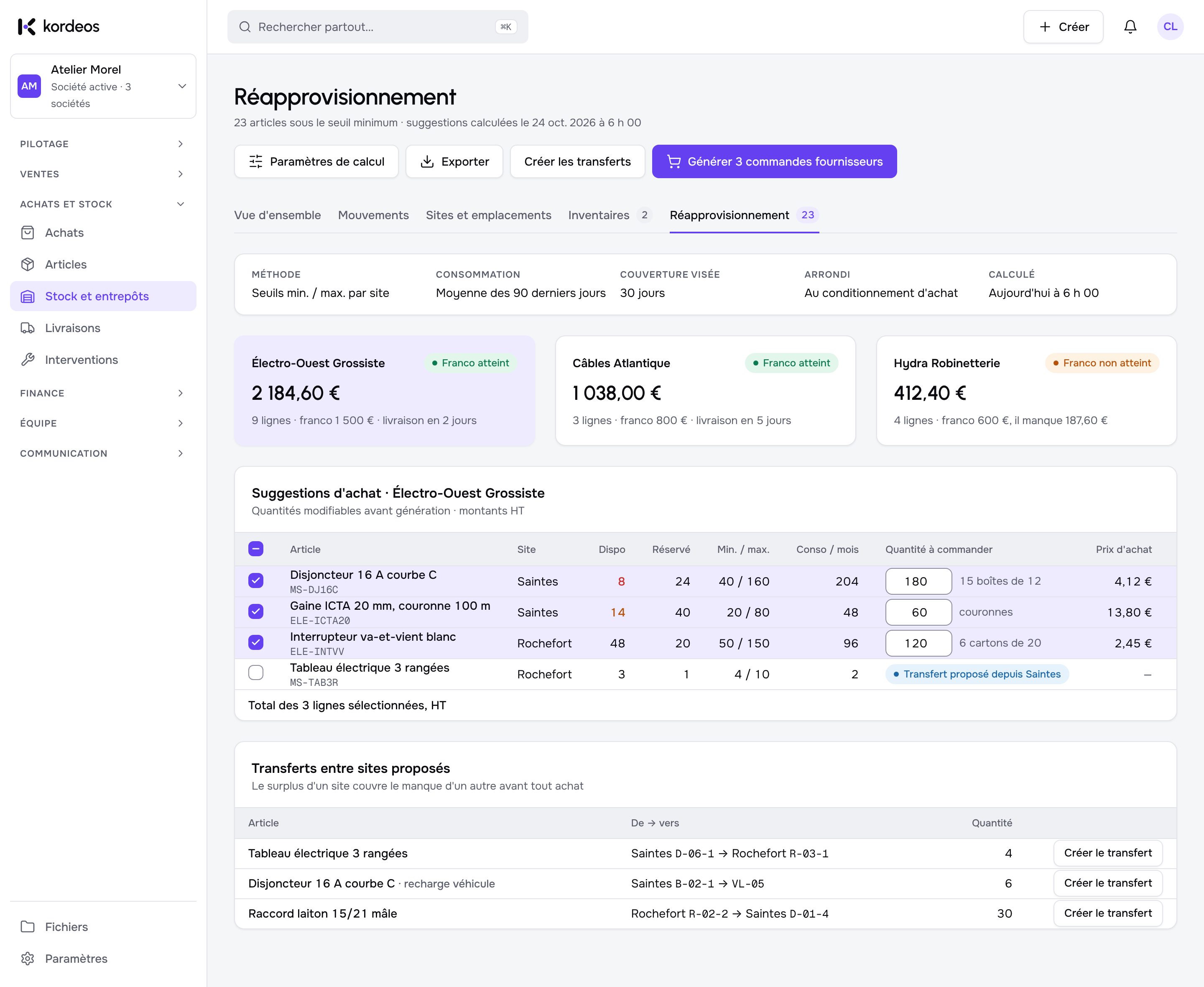Click the Achats shopping bag icon
Viewport: 1204px width, 987px height.
coord(28,233)
